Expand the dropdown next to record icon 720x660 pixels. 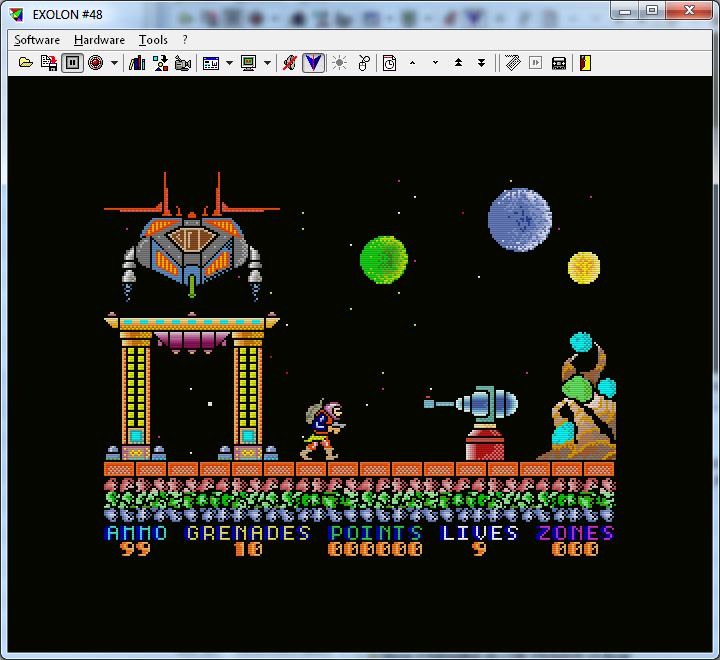pos(114,63)
